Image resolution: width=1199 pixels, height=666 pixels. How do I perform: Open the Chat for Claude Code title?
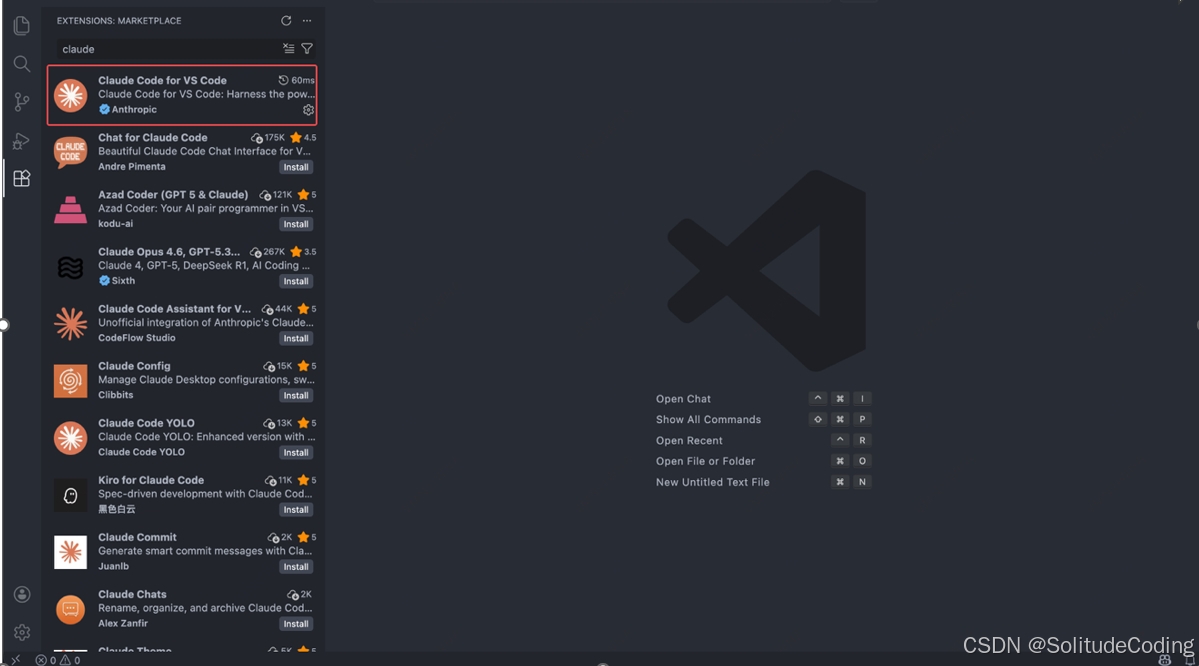pyautogui.click(x=152, y=138)
